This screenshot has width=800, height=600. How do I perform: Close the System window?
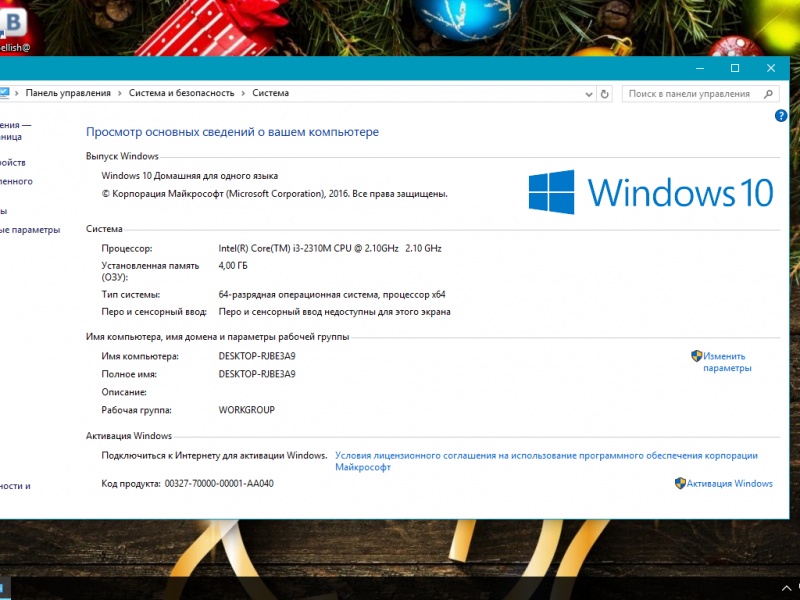click(x=770, y=68)
